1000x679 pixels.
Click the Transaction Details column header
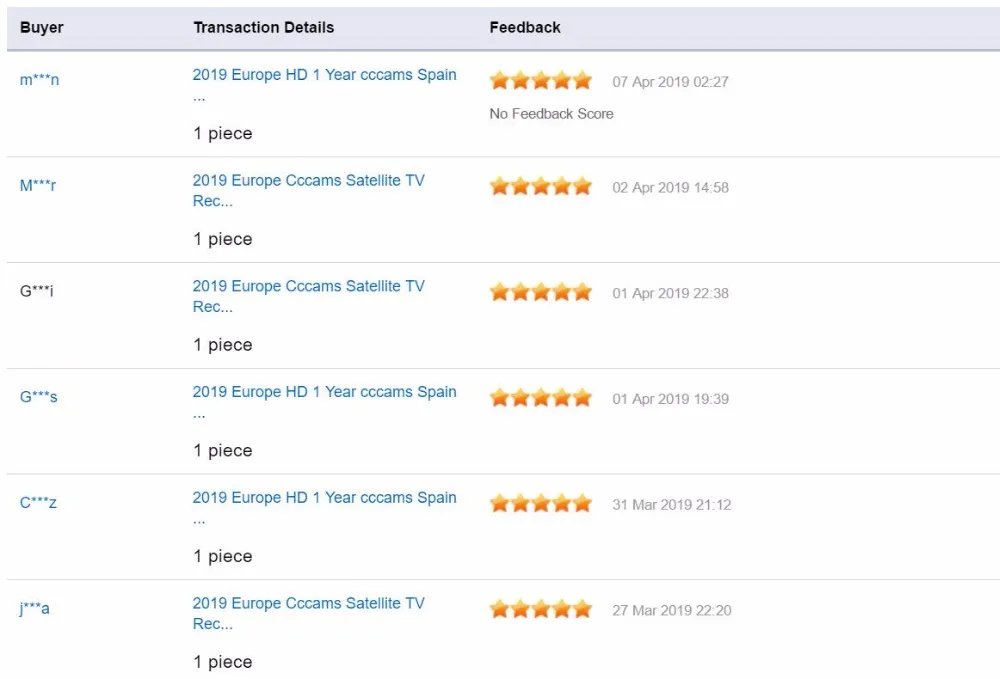coord(263,27)
